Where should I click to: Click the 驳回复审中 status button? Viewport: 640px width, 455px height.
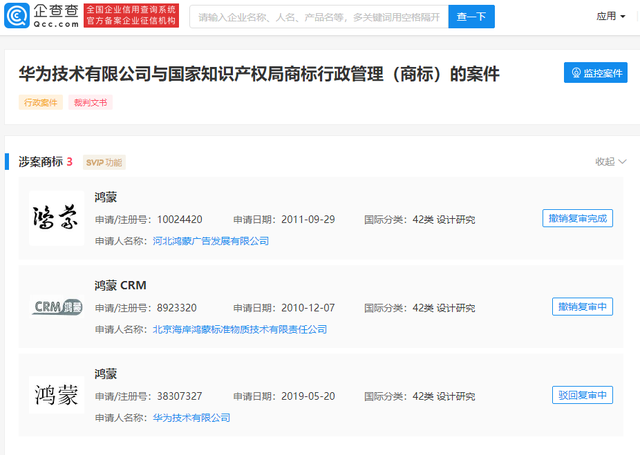click(x=582, y=395)
